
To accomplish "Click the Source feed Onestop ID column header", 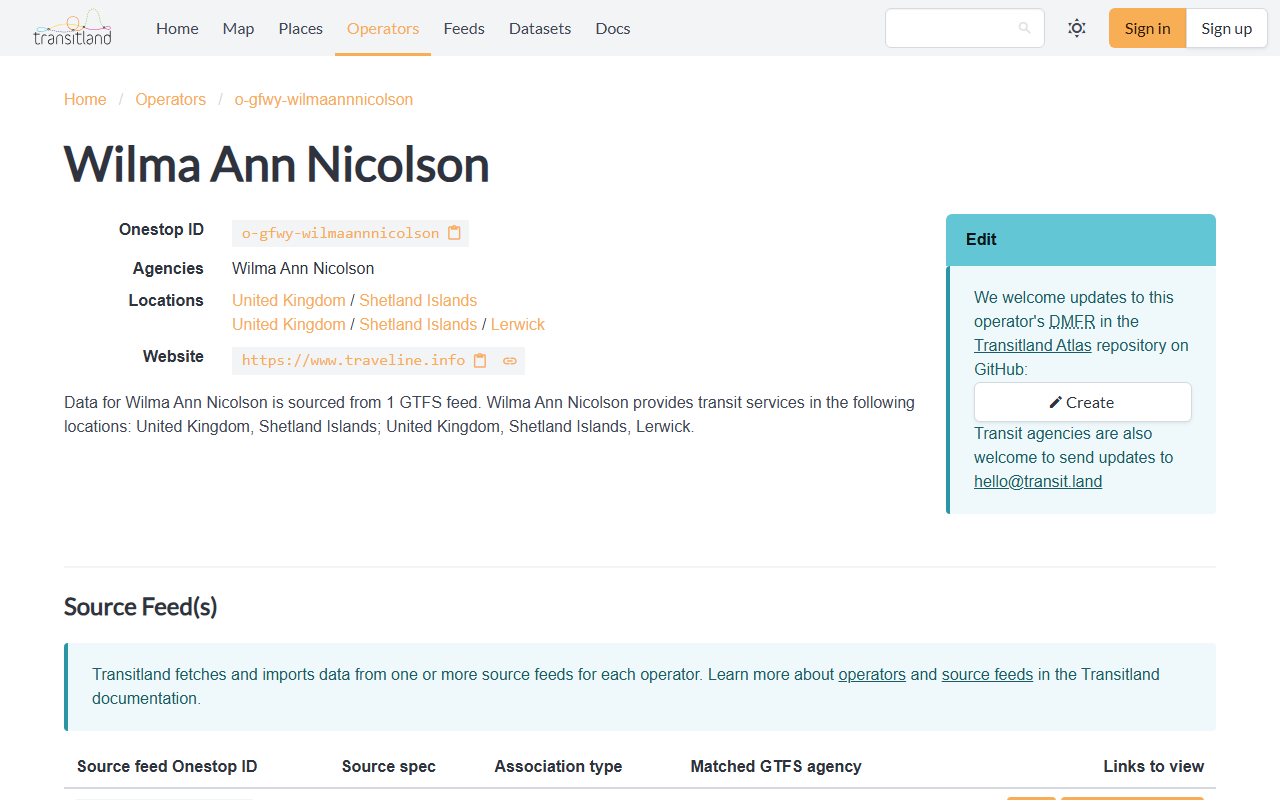I will click(x=167, y=766).
